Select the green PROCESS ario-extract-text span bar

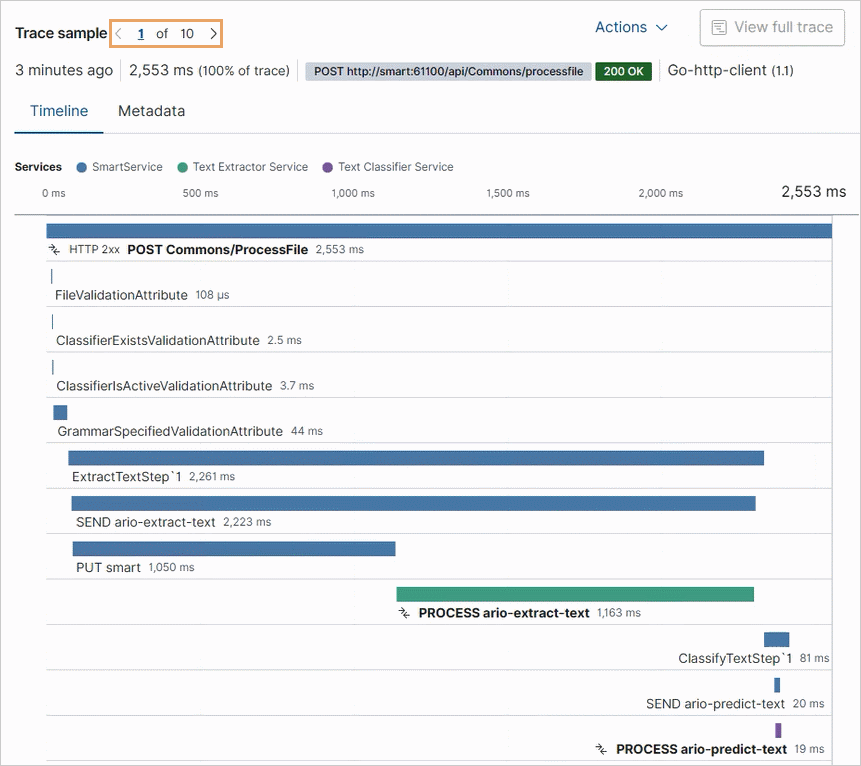575,594
